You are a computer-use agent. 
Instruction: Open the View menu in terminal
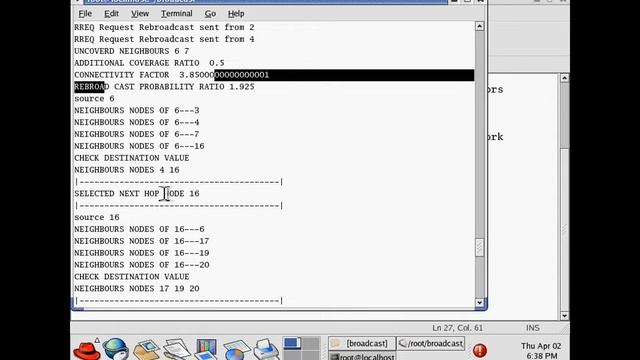[140, 13]
